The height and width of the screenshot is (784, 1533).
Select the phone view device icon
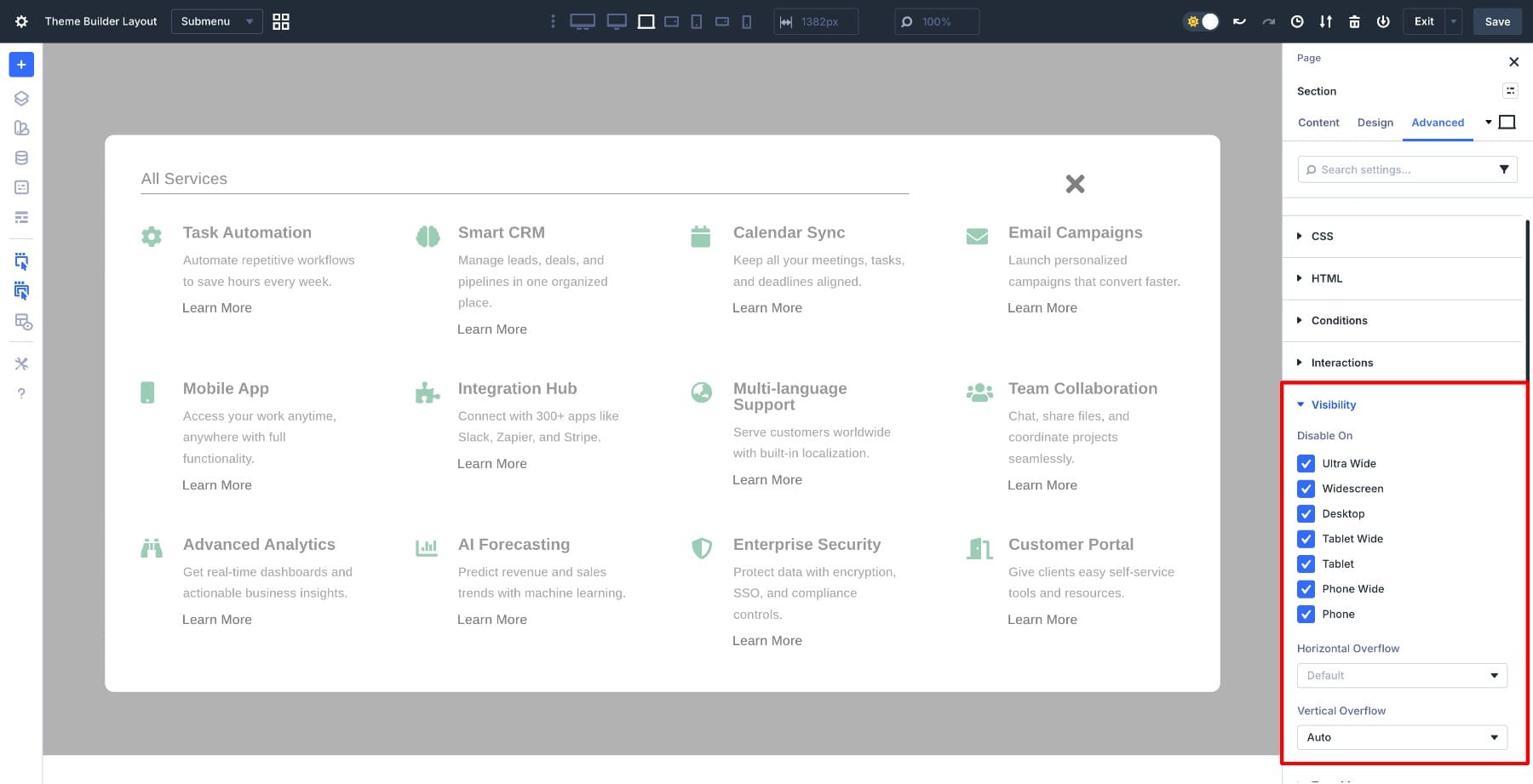tap(747, 21)
